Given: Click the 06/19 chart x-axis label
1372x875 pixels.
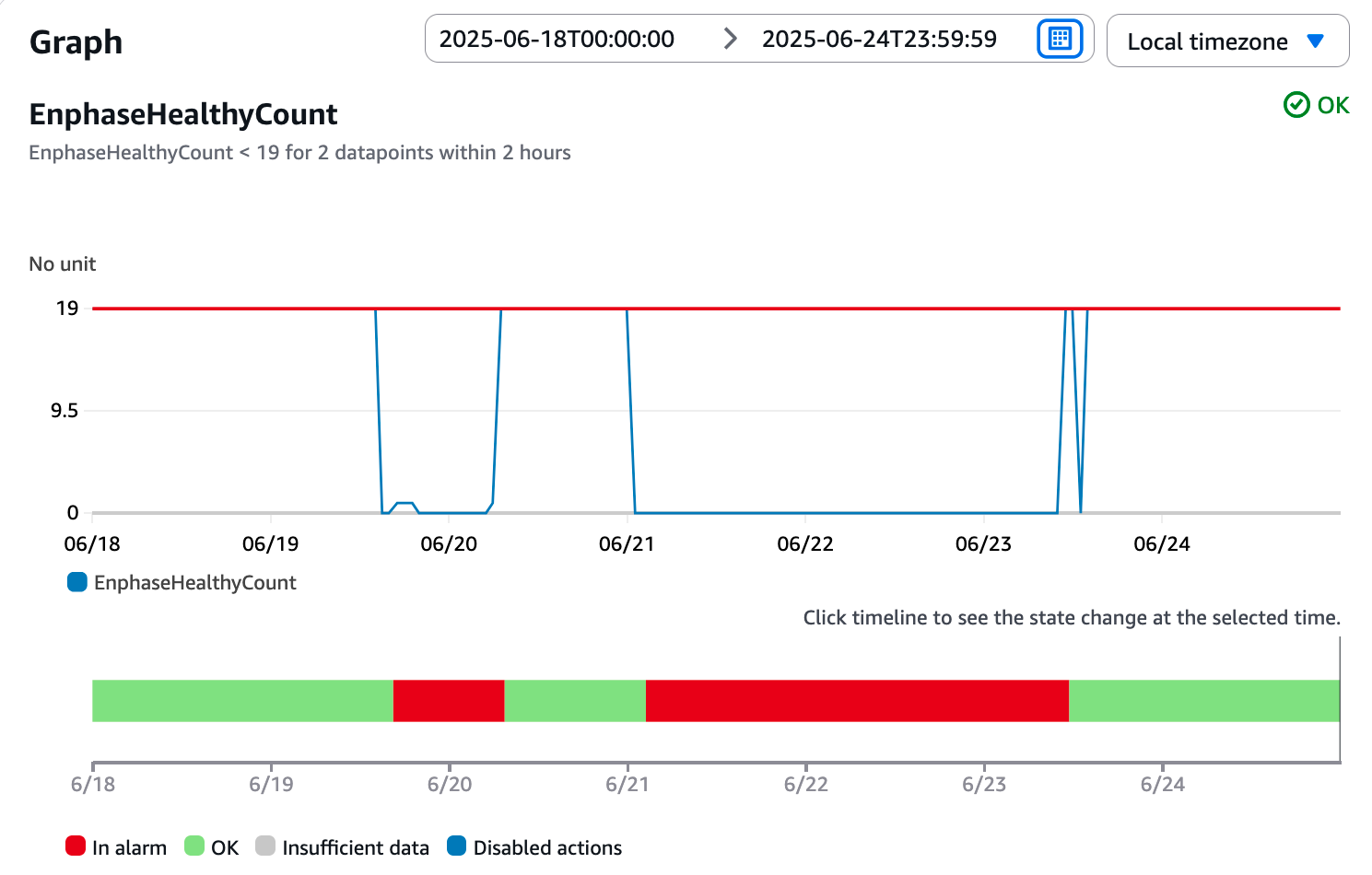Looking at the screenshot, I should pyautogui.click(x=270, y=544).
